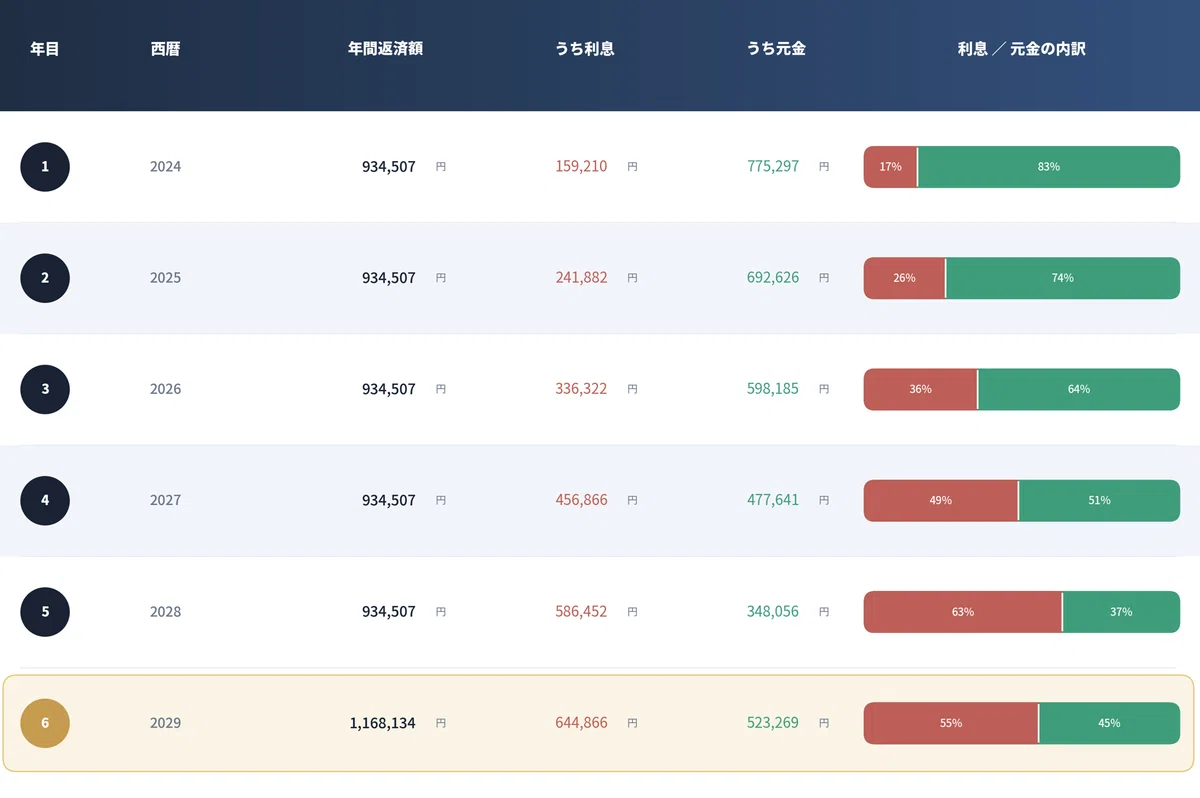Image resolution: width=1200 pixels, height=798 pixels.
Task: Click the year 4 circle badge
Action: tap(45, 500)
